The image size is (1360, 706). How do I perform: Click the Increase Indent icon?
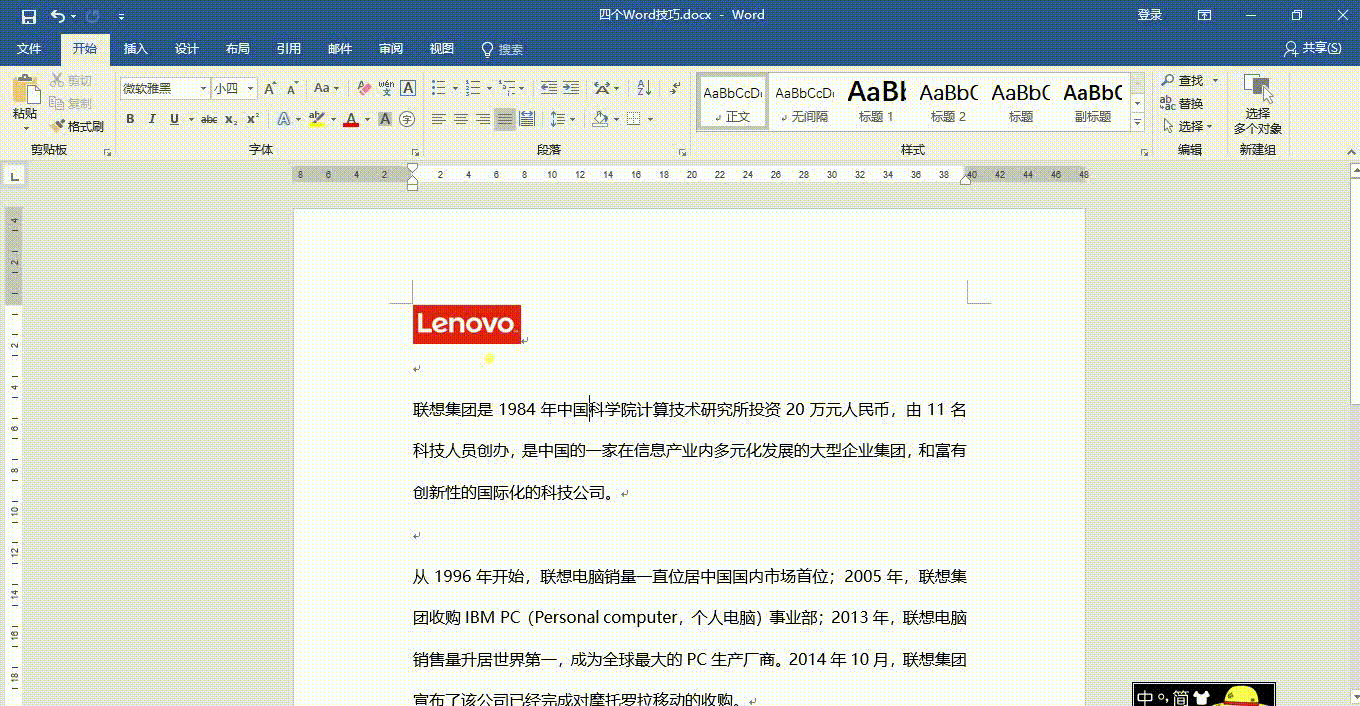tap(570, 88)
